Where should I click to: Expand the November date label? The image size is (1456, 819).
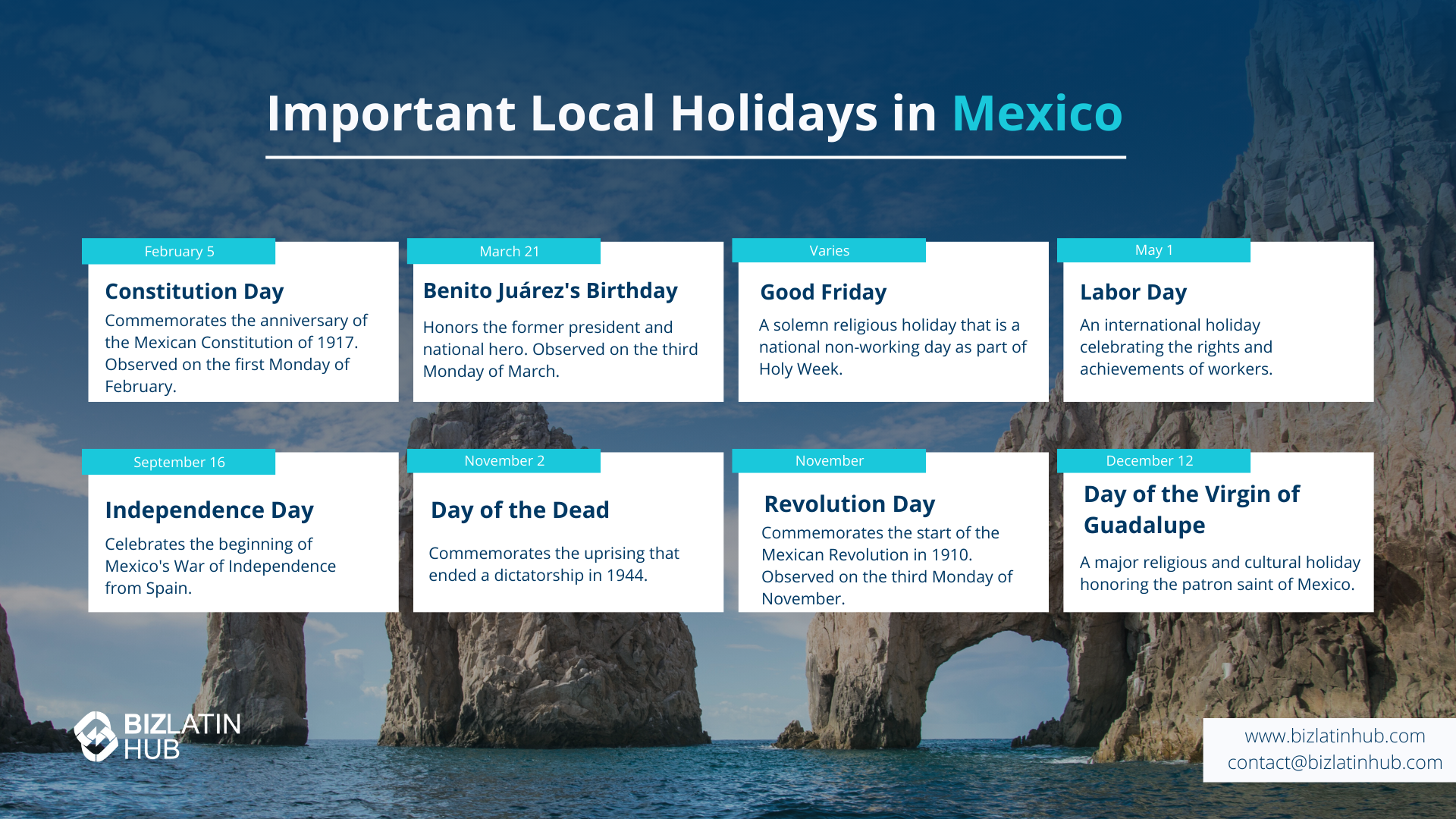[829, 460]
